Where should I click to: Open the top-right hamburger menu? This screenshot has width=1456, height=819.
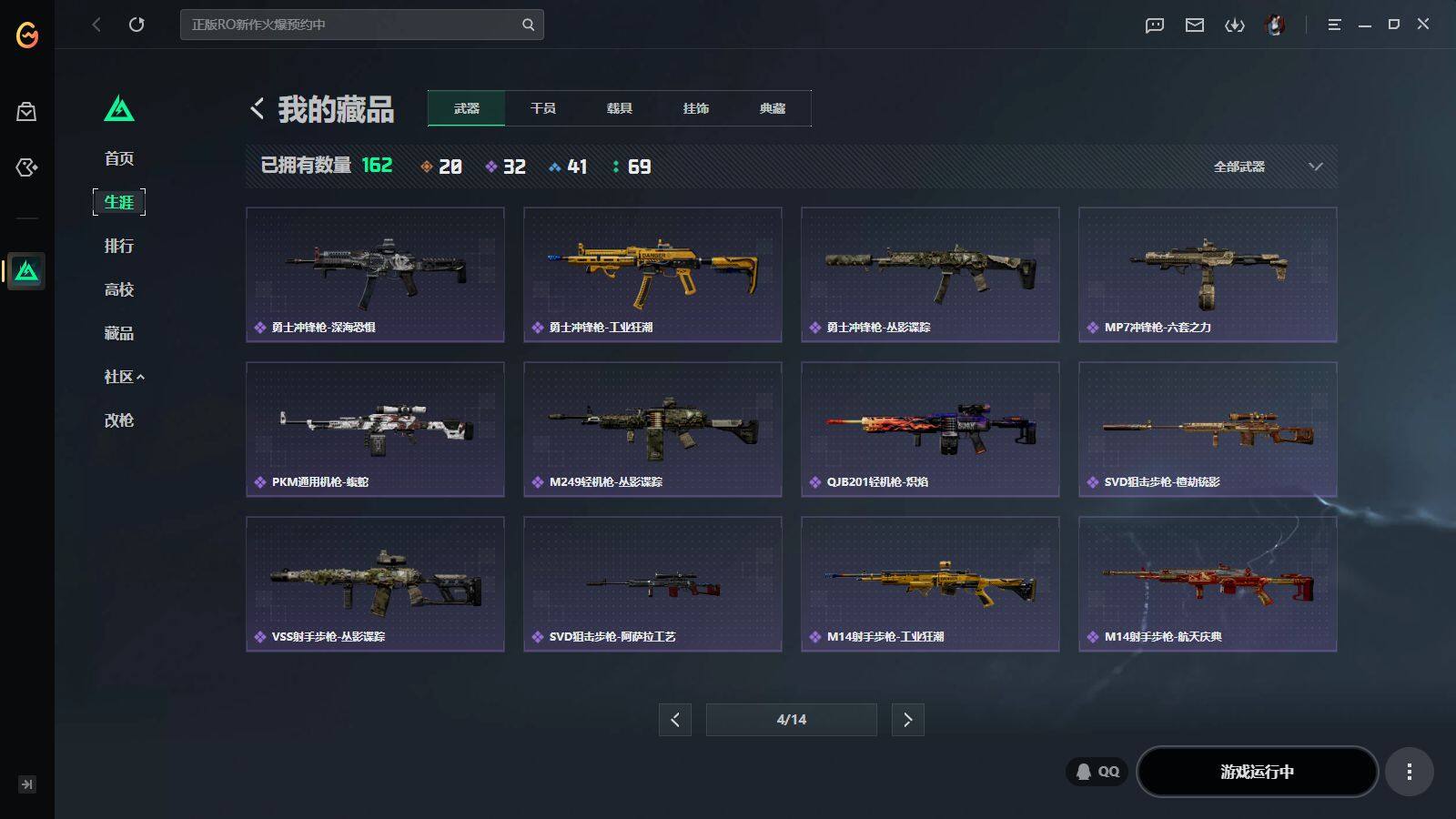click(1334, 25)
